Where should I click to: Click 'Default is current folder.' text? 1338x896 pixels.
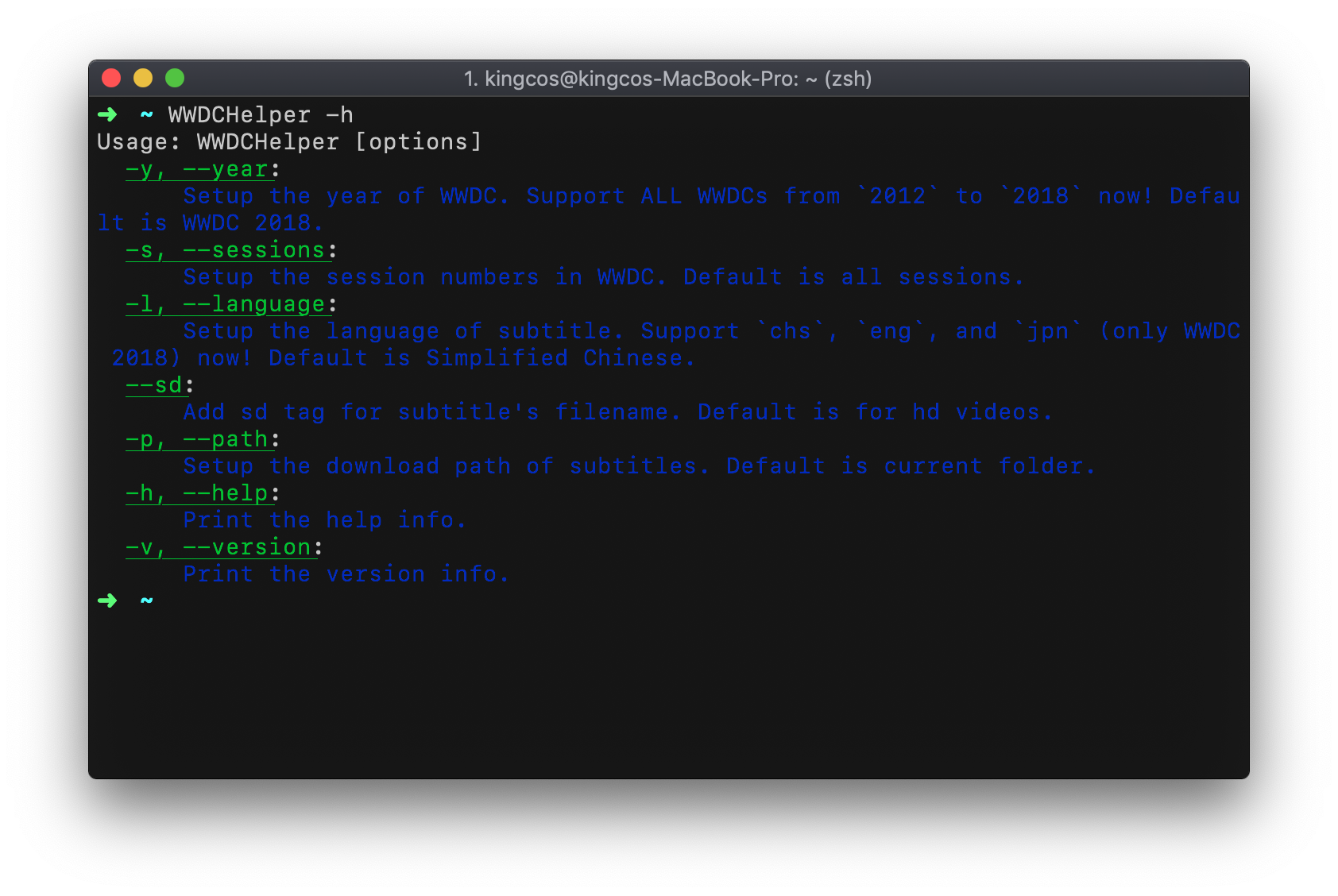pyautogui.click(x=911, y=466)
